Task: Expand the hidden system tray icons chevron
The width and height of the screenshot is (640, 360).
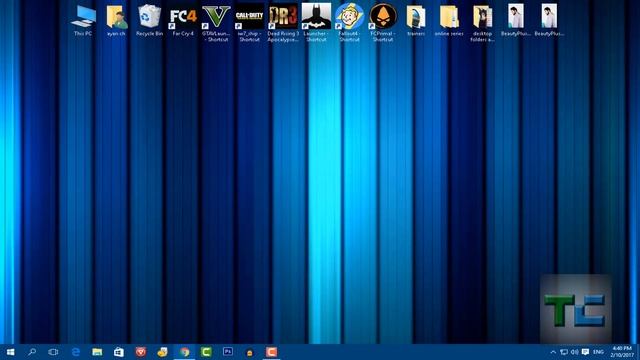Action: click(x=553, y=352)
